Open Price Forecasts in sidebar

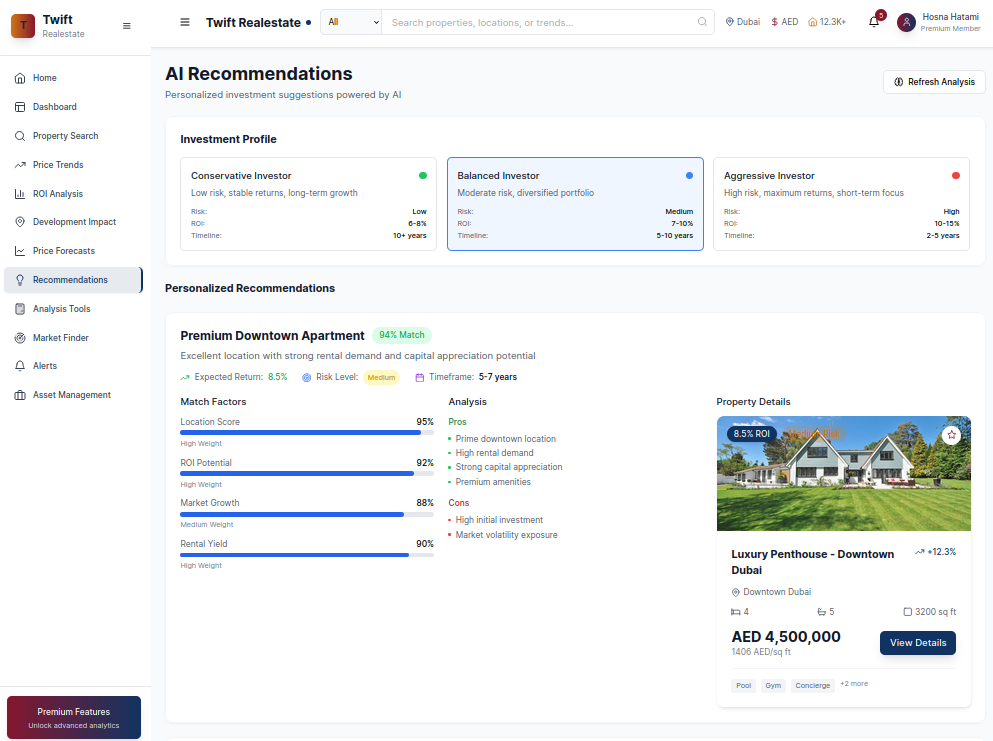64,251
